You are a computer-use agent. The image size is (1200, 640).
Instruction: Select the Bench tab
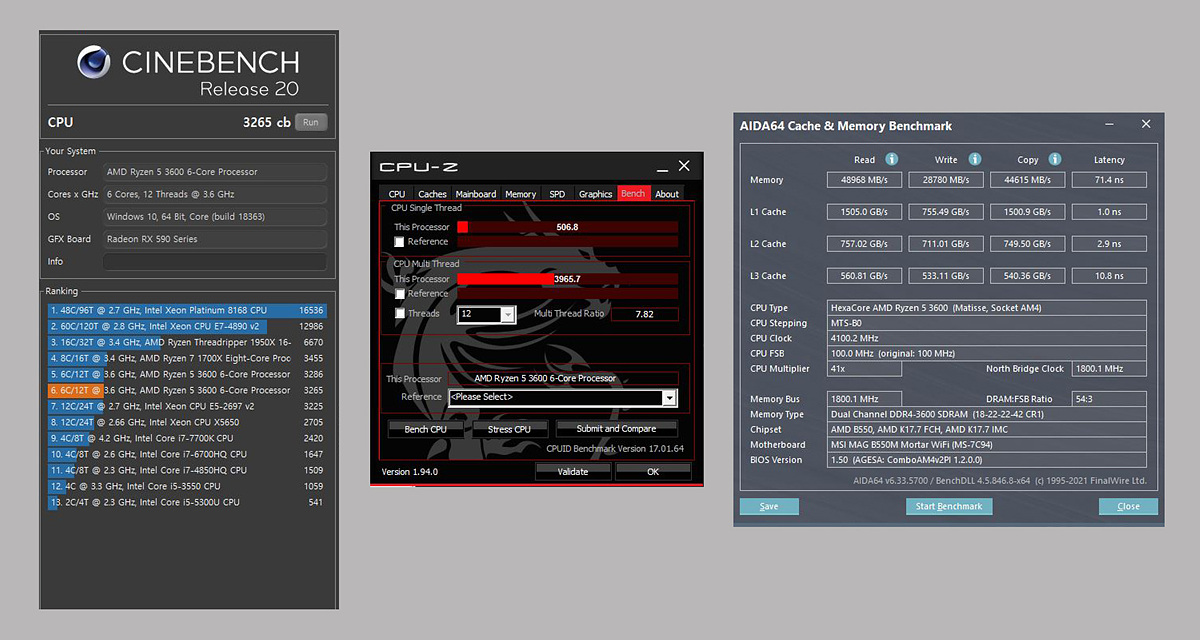(633, 193)
